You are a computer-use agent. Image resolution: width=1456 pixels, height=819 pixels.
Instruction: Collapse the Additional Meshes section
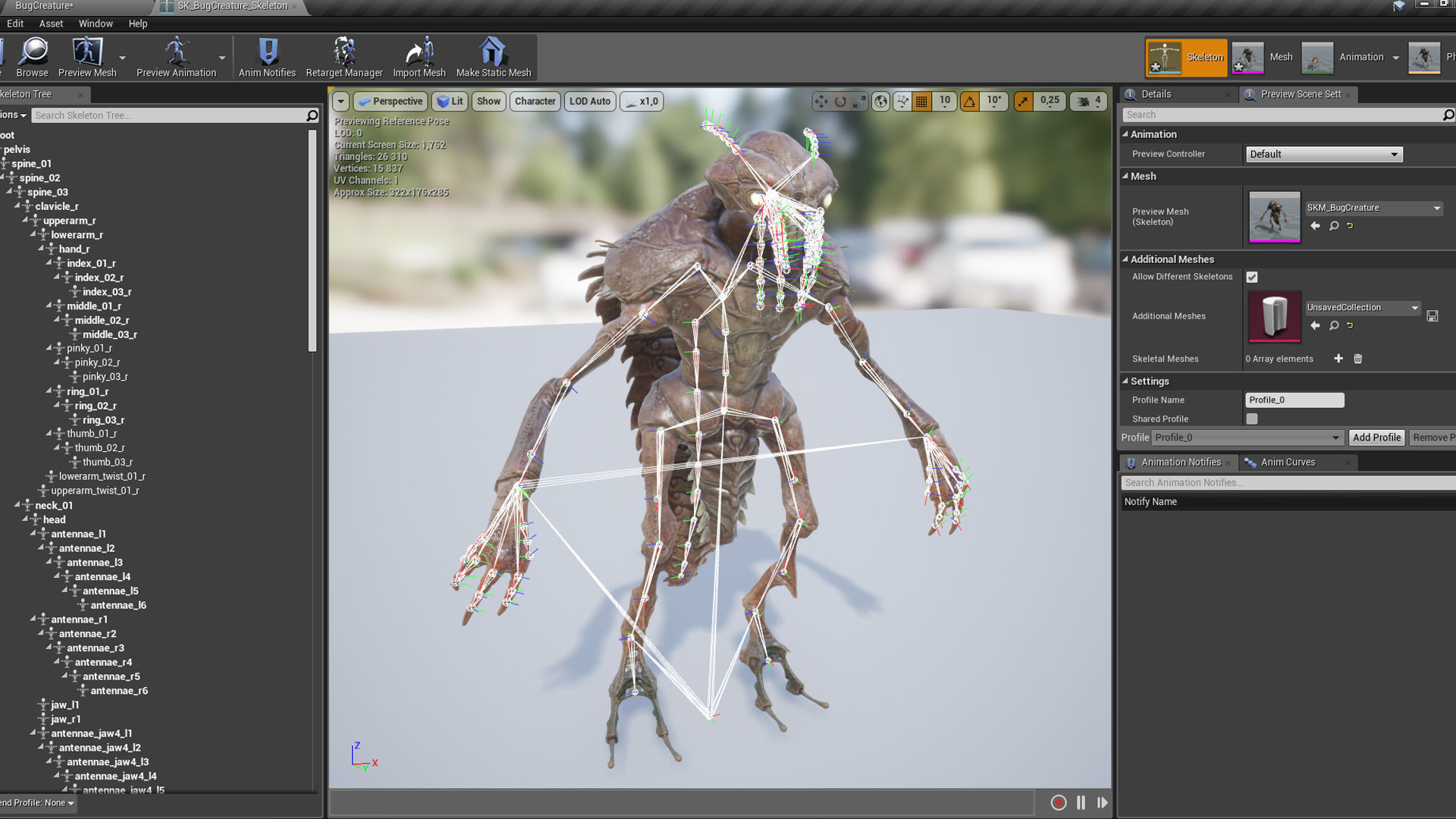1125,259
